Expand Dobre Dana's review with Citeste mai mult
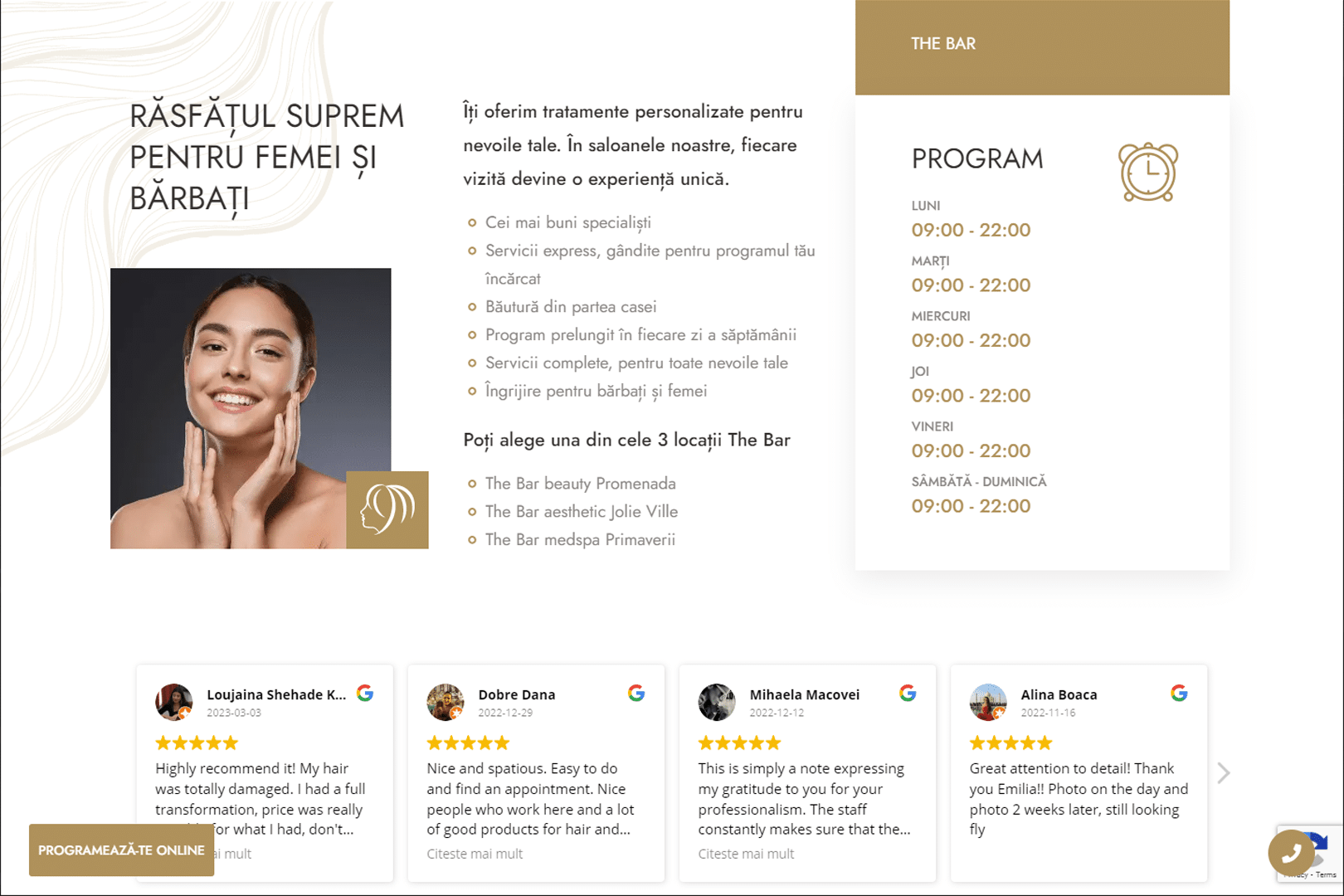The height and width of the screenshot is (896, 1344). [x=475, y=854]
